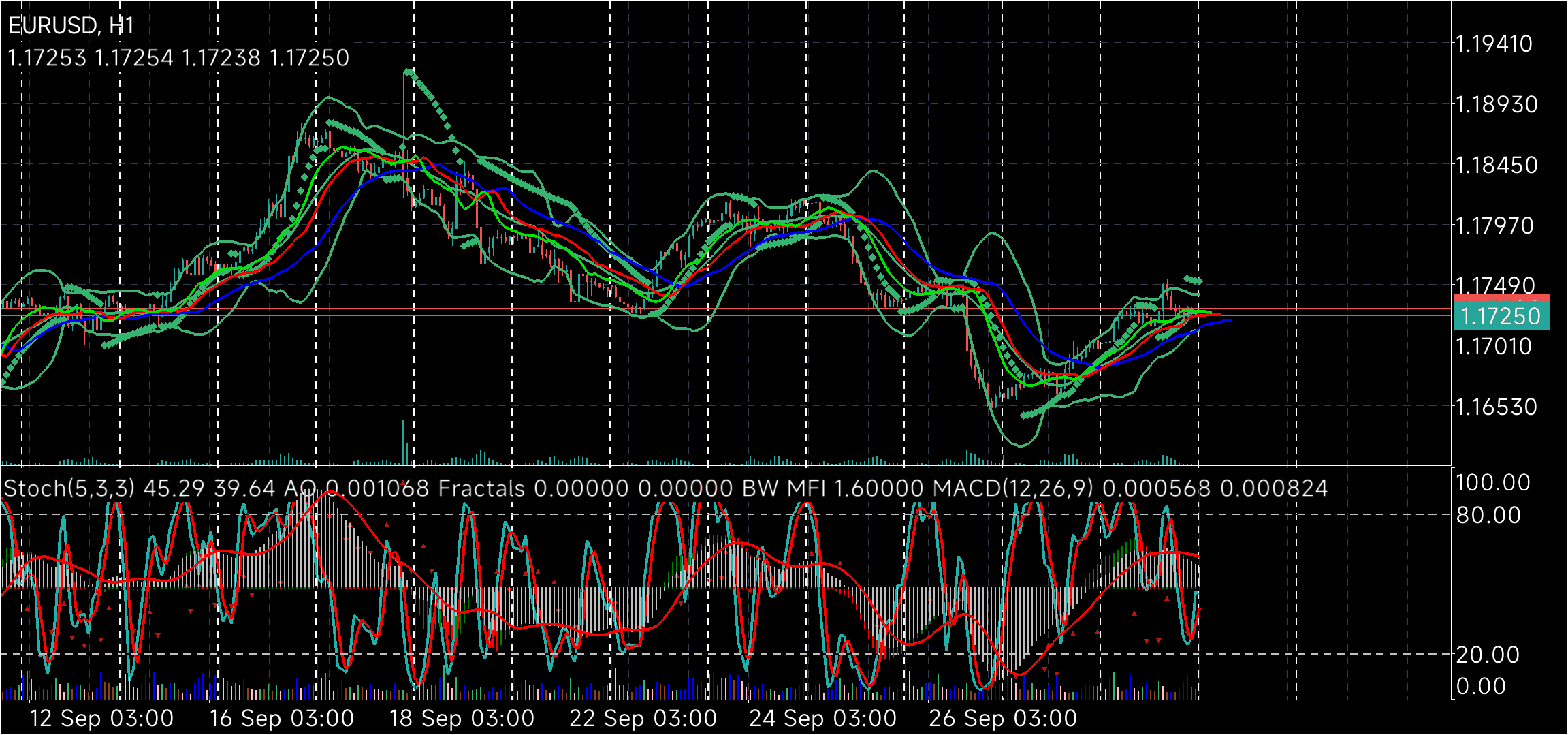Select the 1.17970 price level label
Image resolution: width=1568 pixels, height=735 pixels.
pos(1494,225)
